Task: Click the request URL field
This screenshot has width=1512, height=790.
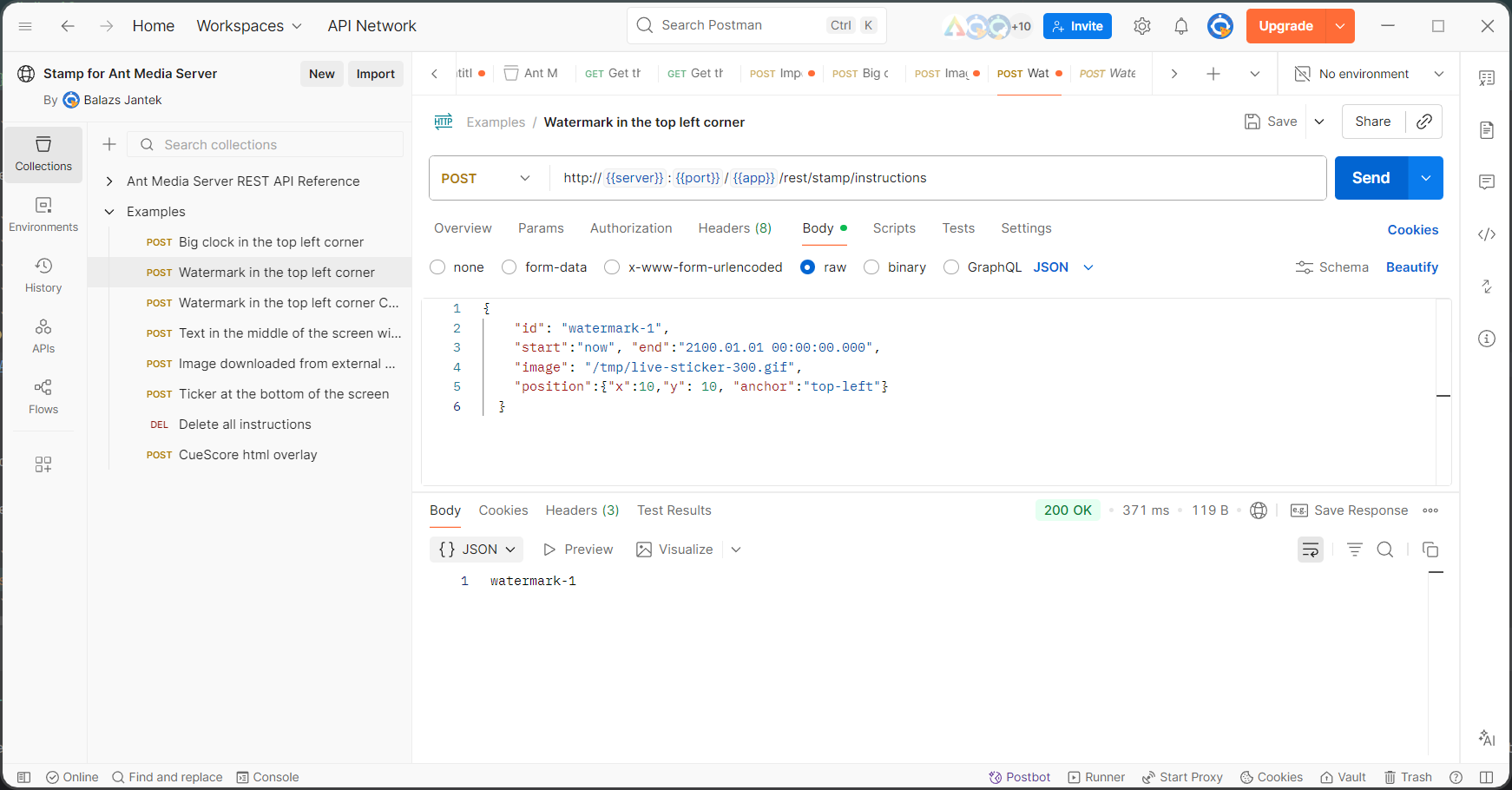Action: [937, 178]
